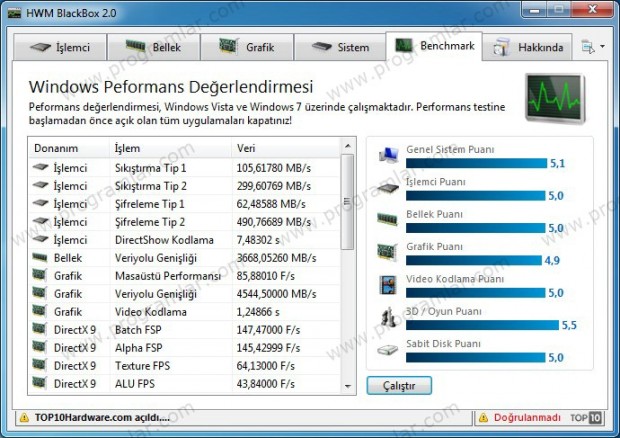Click the Doğrulanmadı status text
620x438 pixels.
point(527,417)
